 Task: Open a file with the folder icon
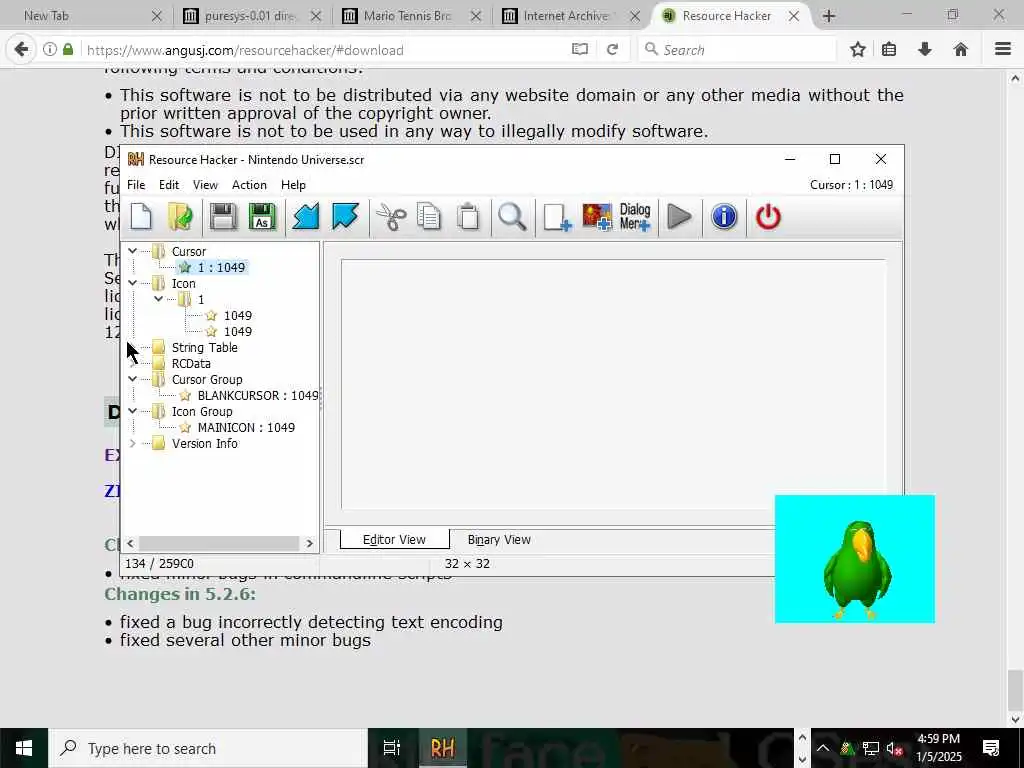coord(180,217)
